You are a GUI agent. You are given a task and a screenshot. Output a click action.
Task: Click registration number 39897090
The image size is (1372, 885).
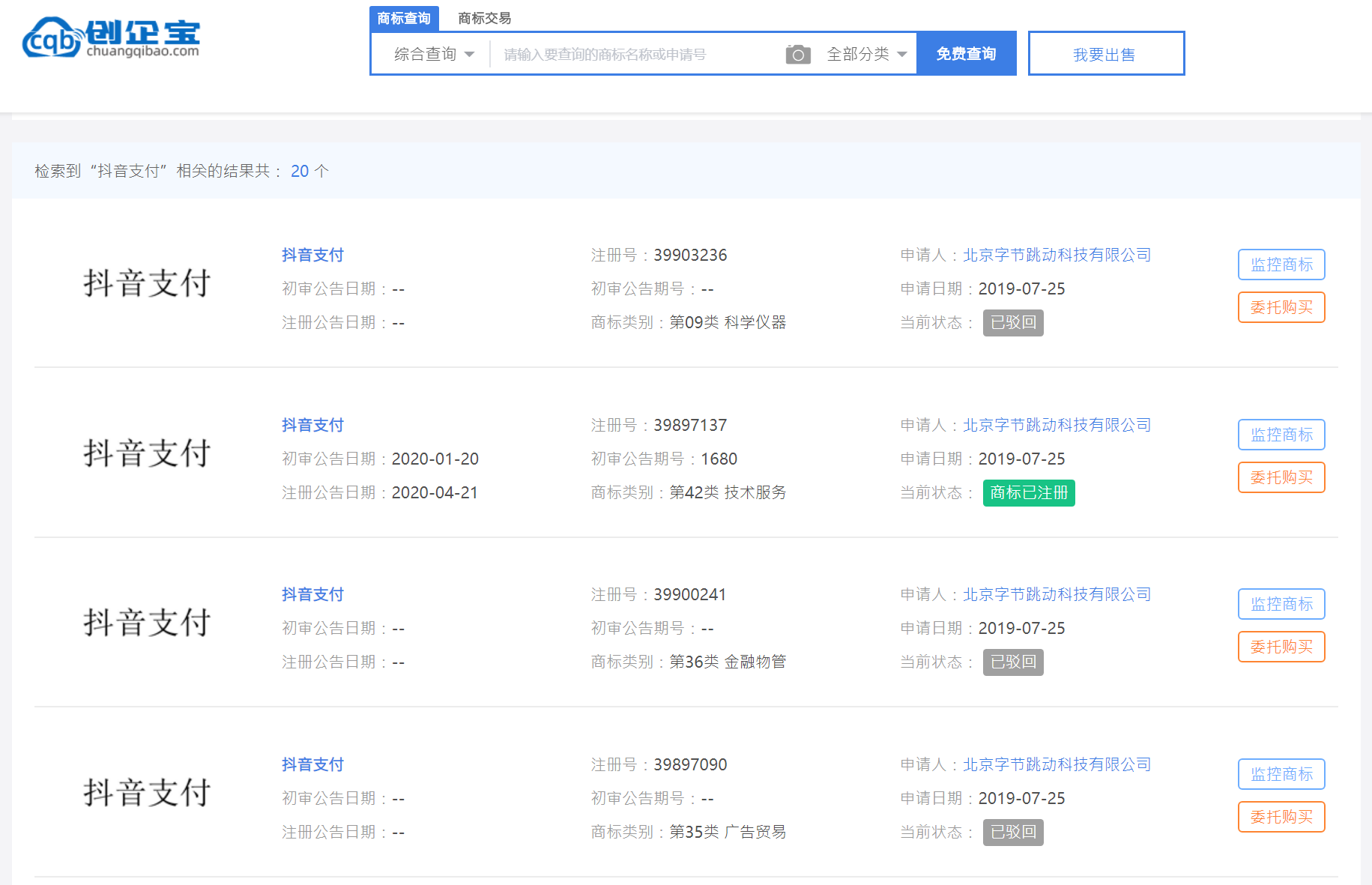point(690,764)
